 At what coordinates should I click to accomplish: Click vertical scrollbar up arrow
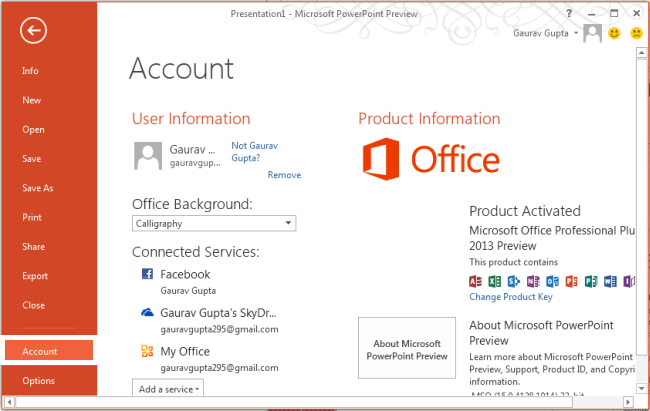[x=641, y=52]
